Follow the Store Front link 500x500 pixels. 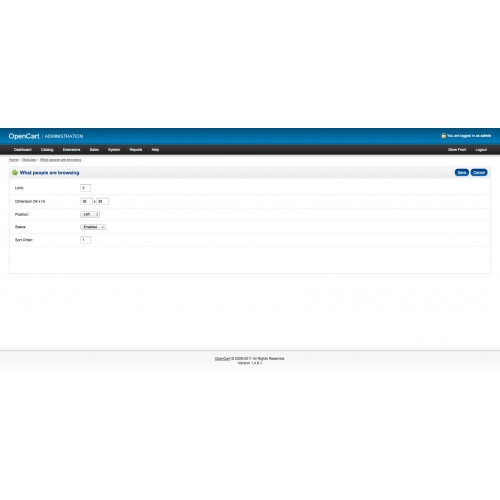click(457, 150)
